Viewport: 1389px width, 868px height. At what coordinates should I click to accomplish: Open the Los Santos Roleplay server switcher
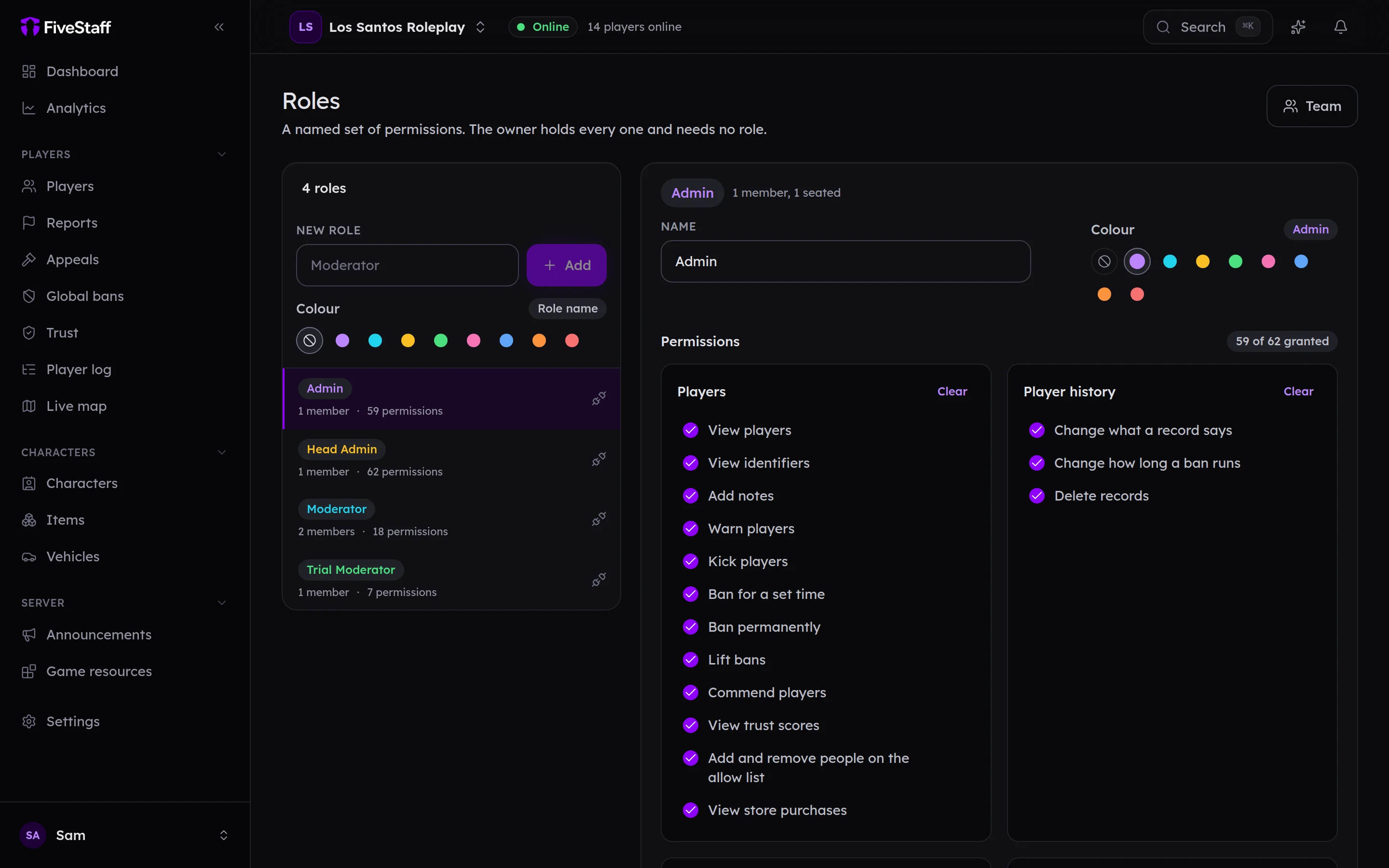tap(388, 27)
